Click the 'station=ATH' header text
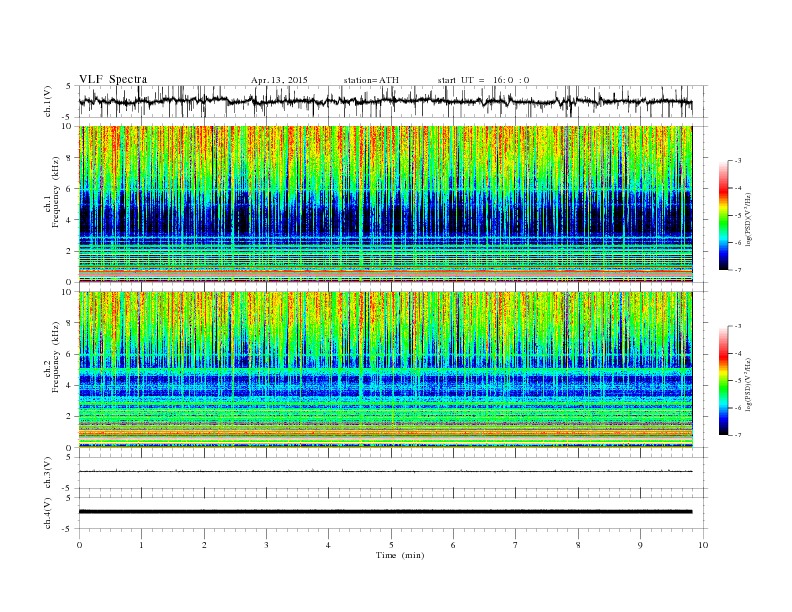This screenshot has height=612, width=792. tap(371, 80)
